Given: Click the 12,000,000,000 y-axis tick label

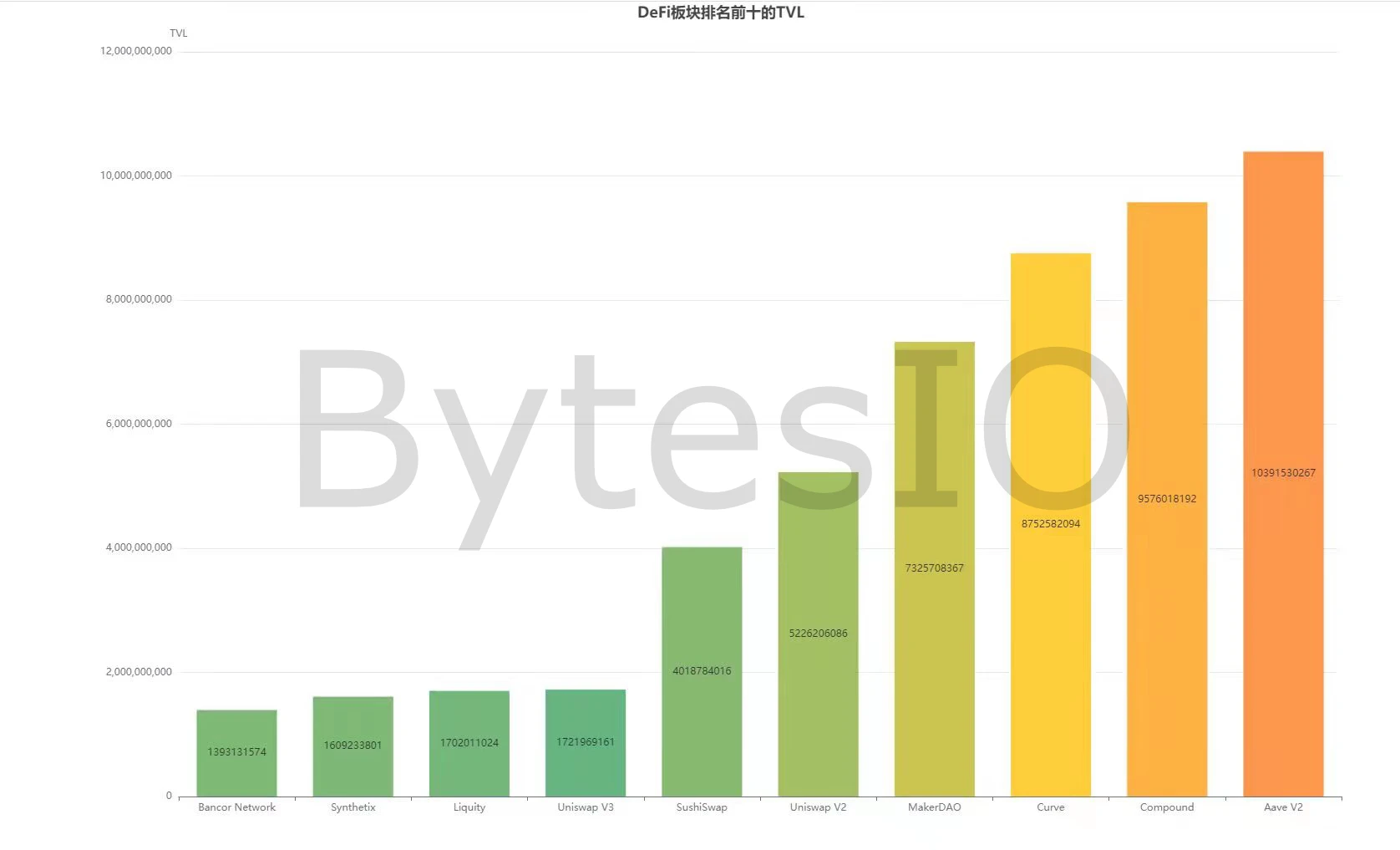Looking at the screenshot, I should coord(136,51).
